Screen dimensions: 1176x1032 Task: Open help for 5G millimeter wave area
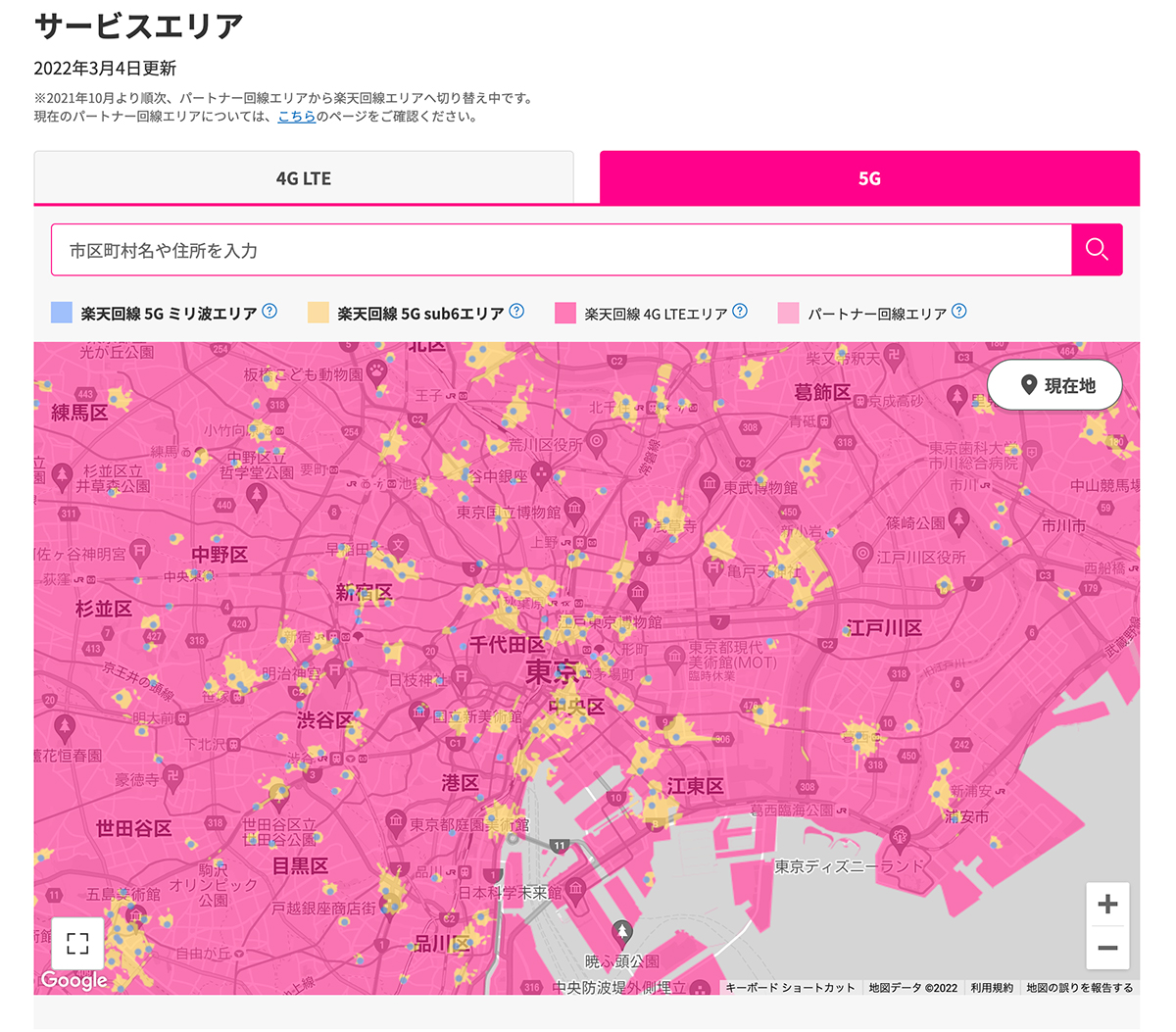pos(269,312)
